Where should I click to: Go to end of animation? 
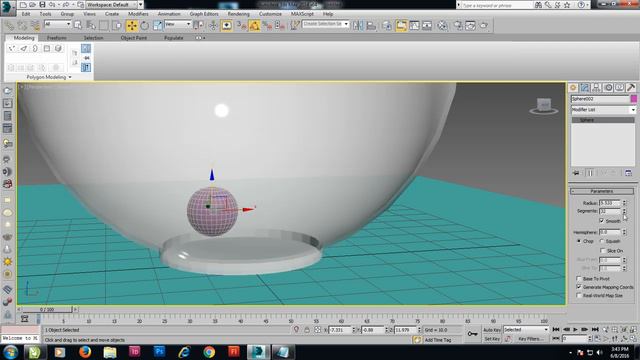595,329
